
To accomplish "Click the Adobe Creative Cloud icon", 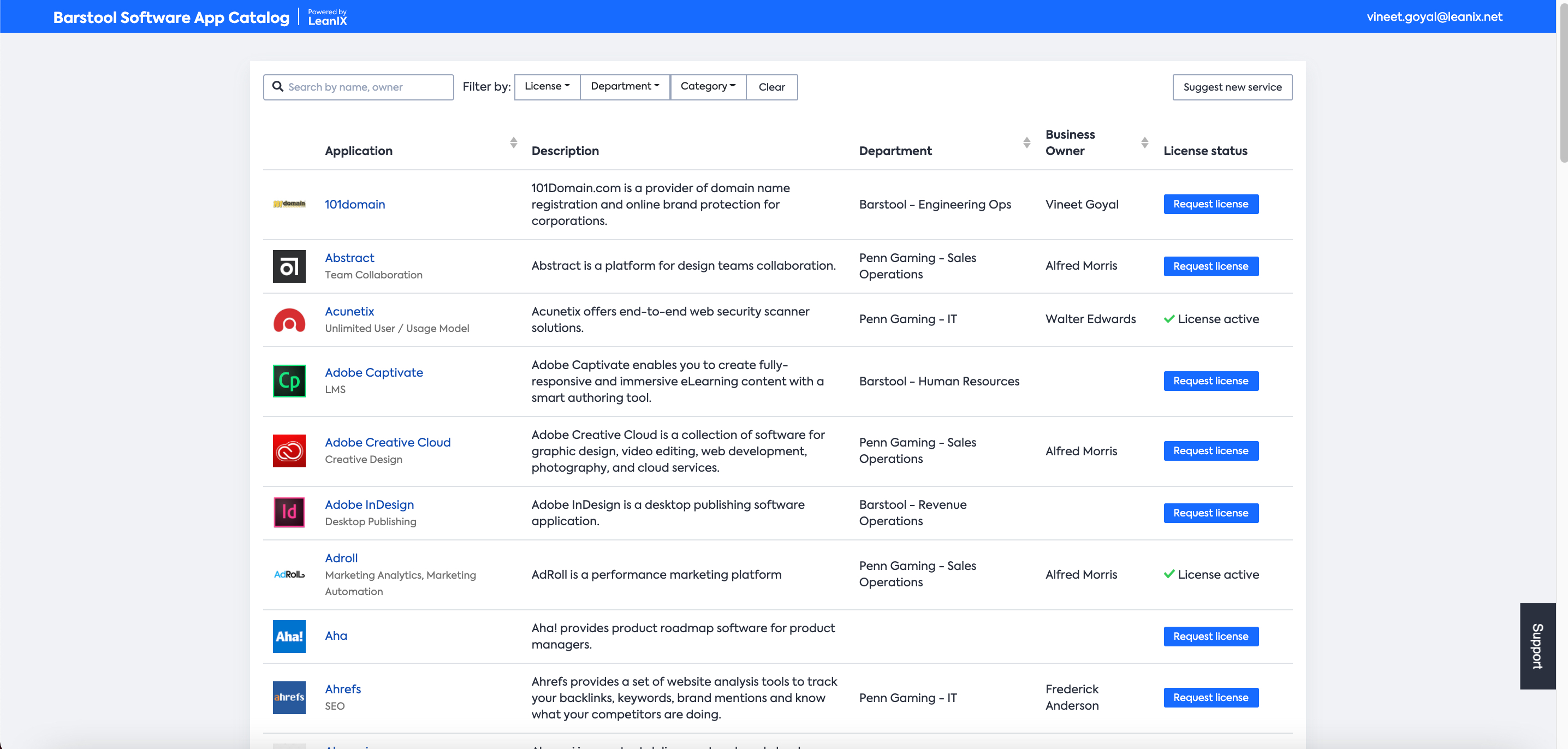I will (x=289, y=451).
